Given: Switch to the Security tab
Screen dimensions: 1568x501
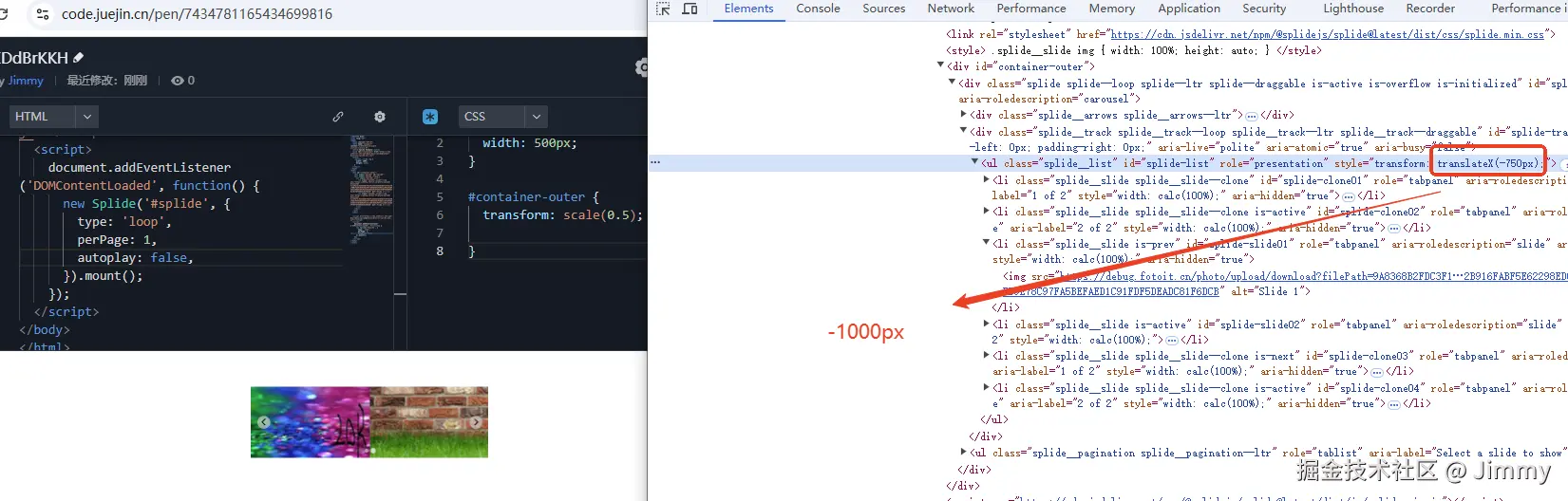Looking at the screenshot, I should coord(1264,9).
